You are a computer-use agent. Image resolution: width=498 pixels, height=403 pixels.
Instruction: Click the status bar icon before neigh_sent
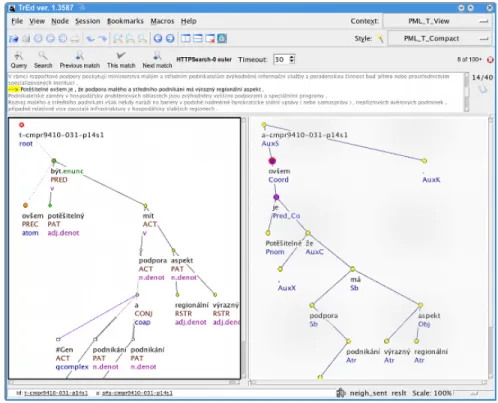(x=341, y=393)
